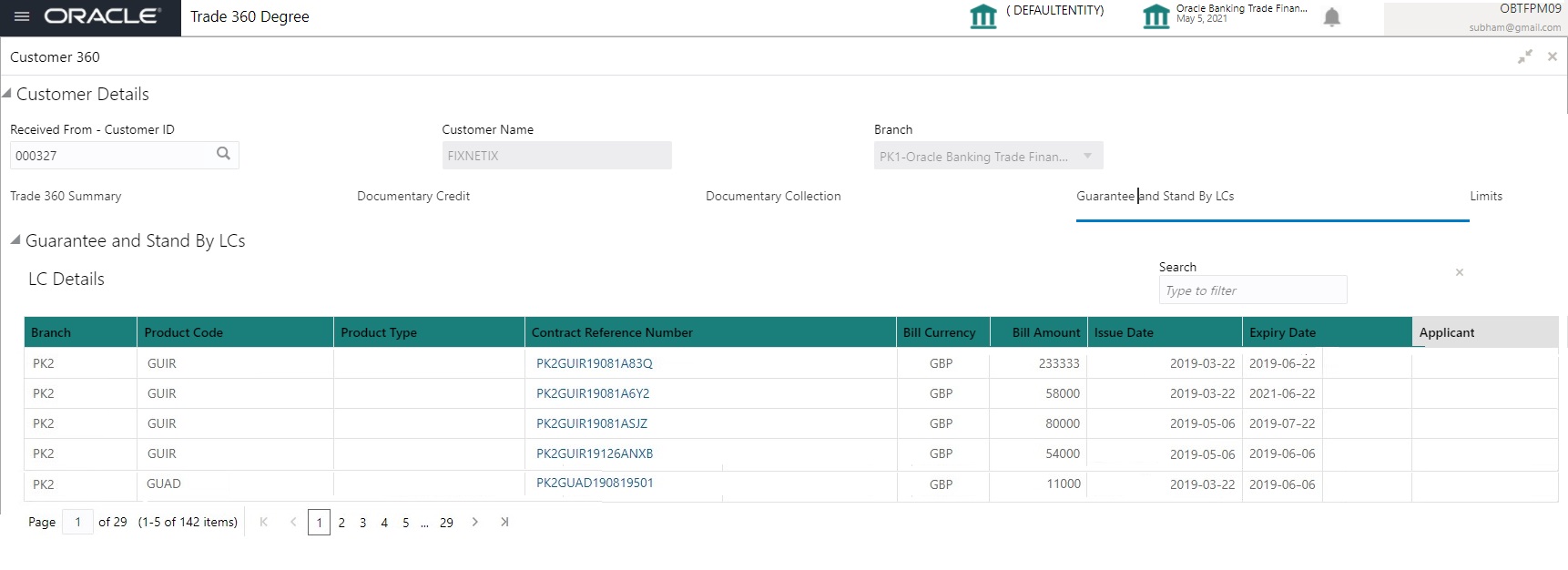Screen dimensions: 1568x570
Task: Open contract PK2GUIR19126ANXB
Action: (595, 453)
